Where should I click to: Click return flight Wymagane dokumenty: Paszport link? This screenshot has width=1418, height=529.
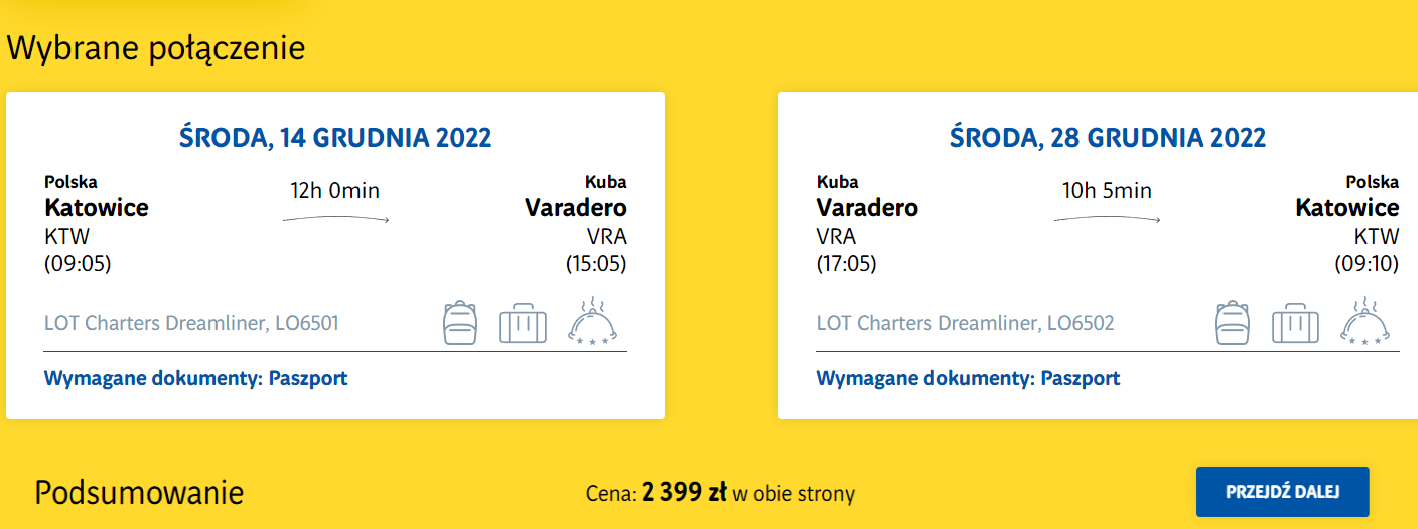968,379
